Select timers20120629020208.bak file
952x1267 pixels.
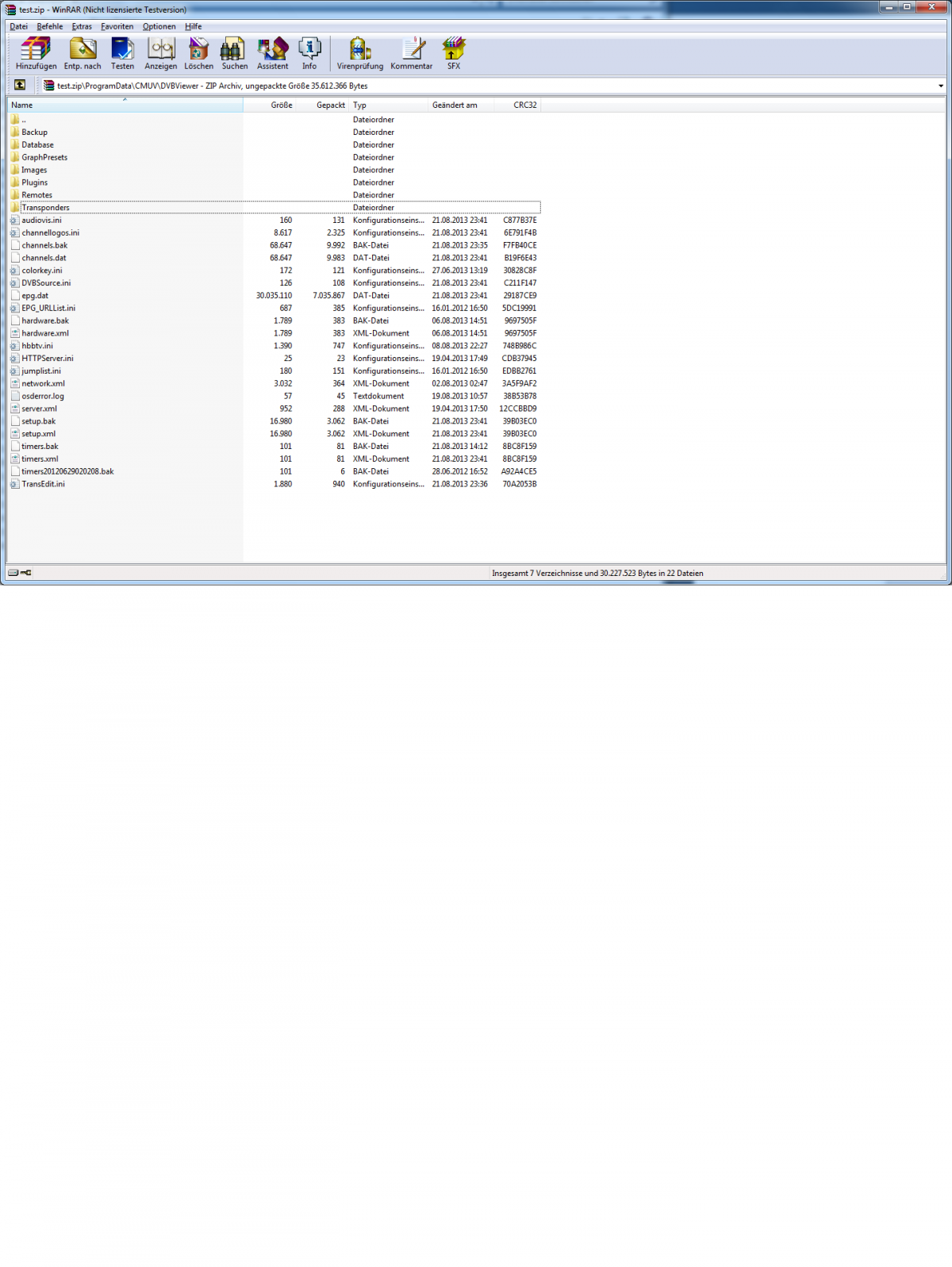click(x=274, y=471)
